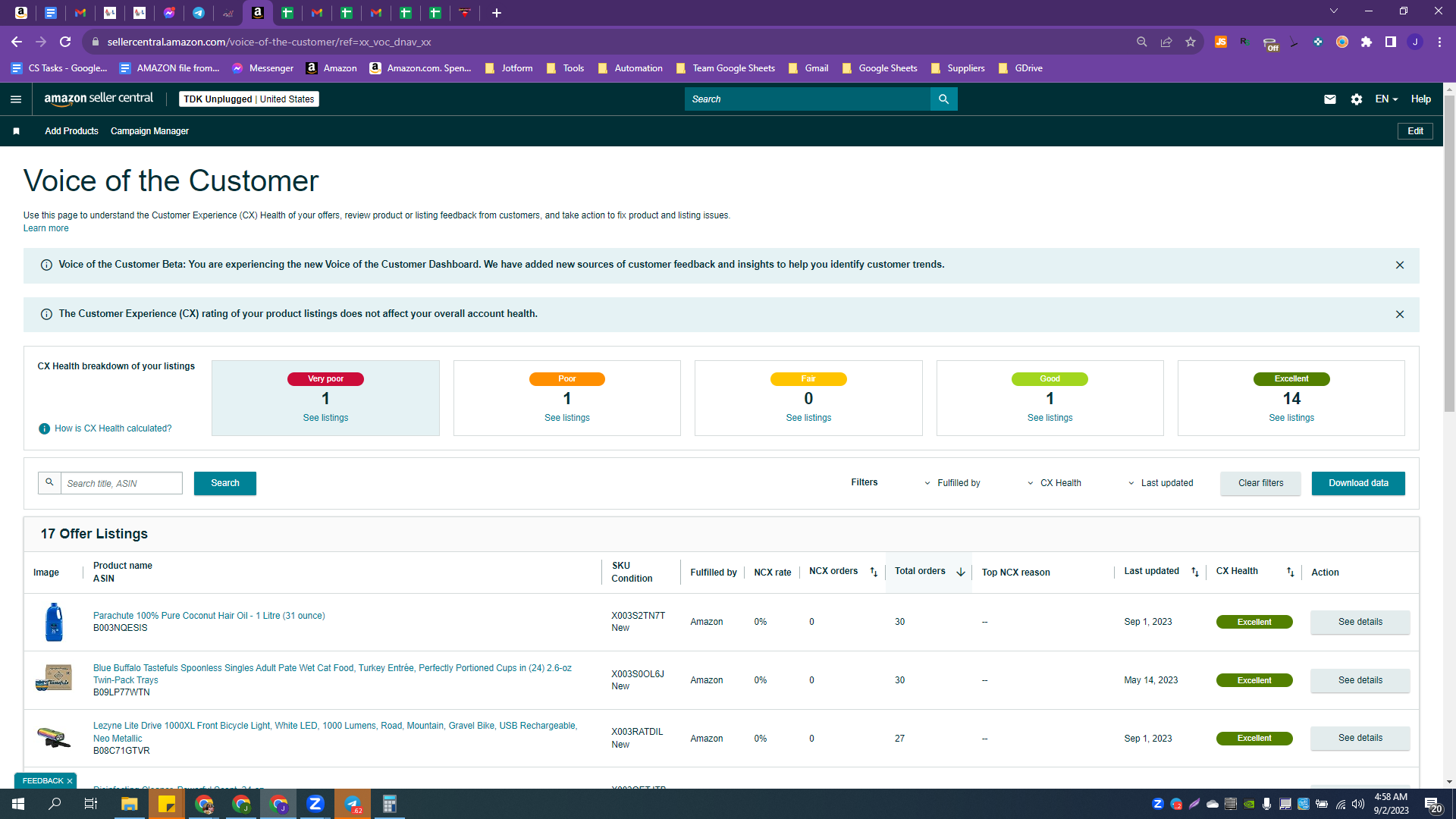The width and height of the screenshot is (1456, 819).
Task: Open Add Products menu item
Action: click(71, 131)
